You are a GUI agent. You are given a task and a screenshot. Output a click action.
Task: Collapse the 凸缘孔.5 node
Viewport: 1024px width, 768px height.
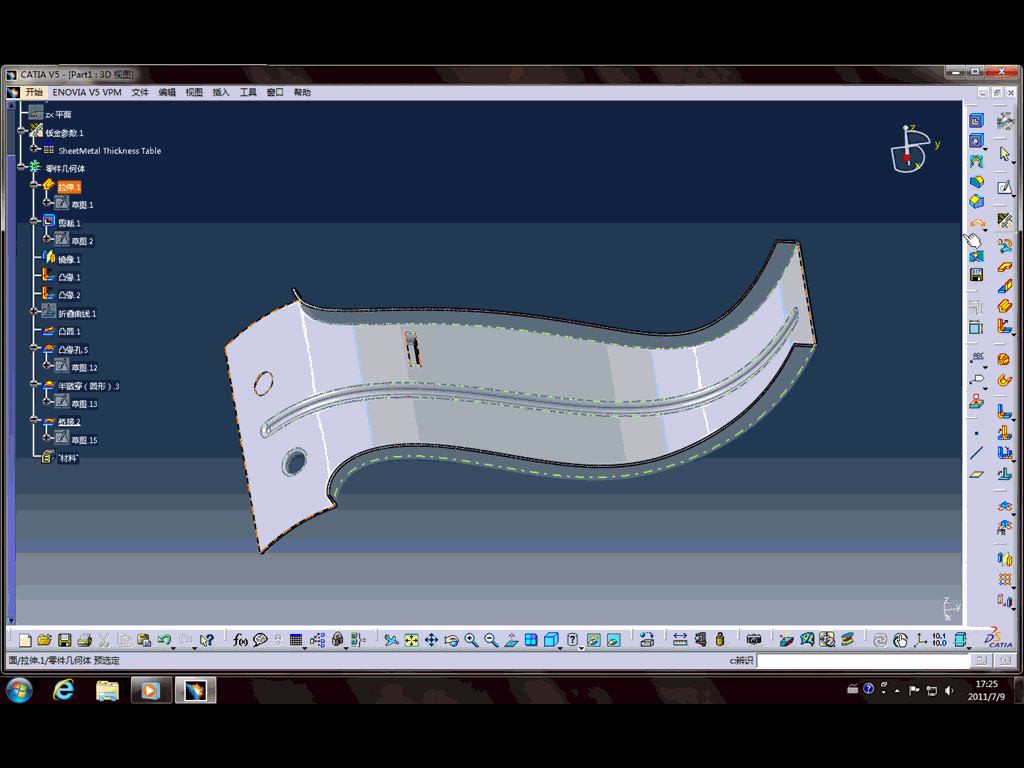(35, 348)
